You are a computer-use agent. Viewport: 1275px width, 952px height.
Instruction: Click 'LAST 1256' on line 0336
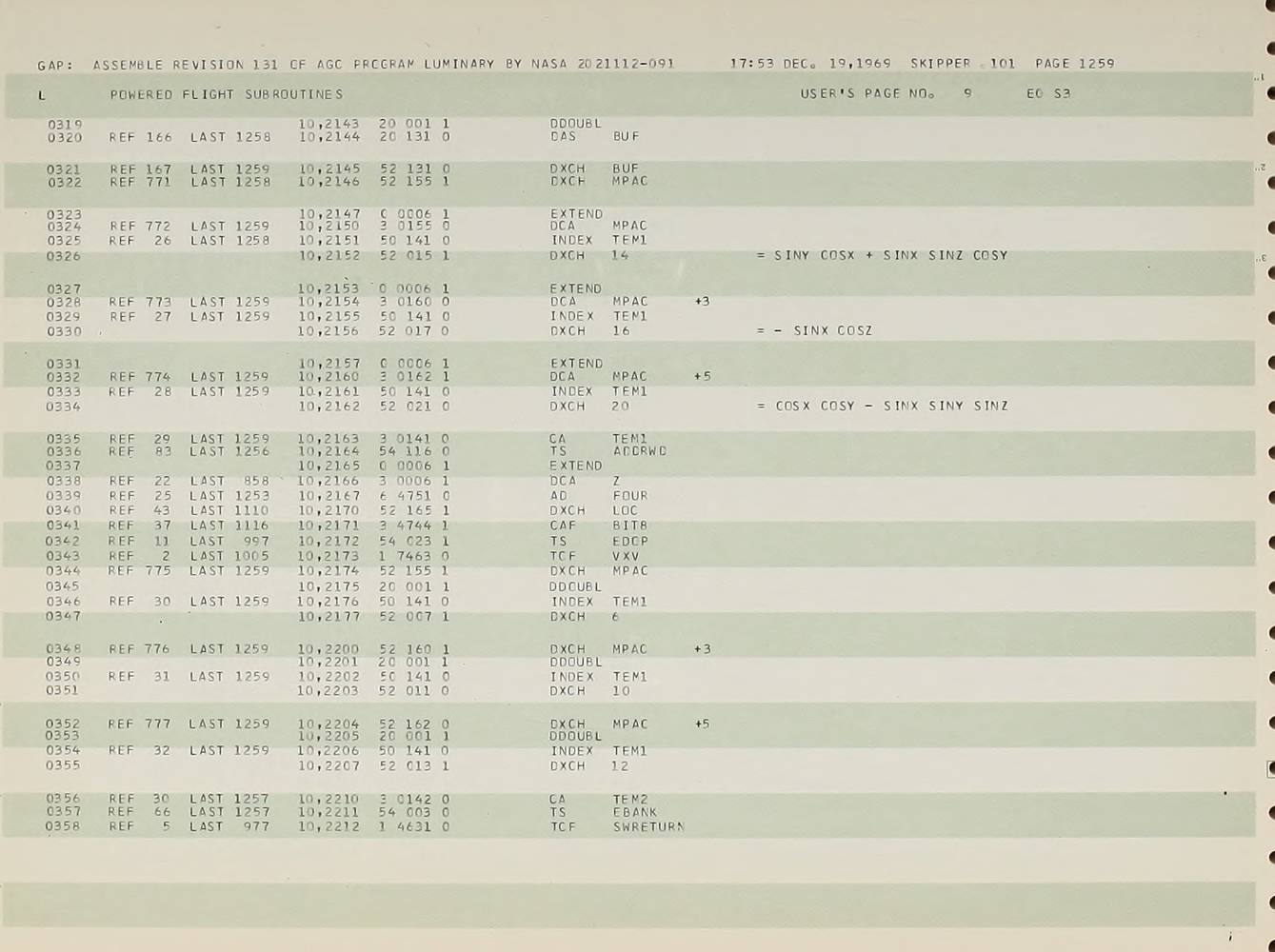pyautogui.click(x=229, y=451)
